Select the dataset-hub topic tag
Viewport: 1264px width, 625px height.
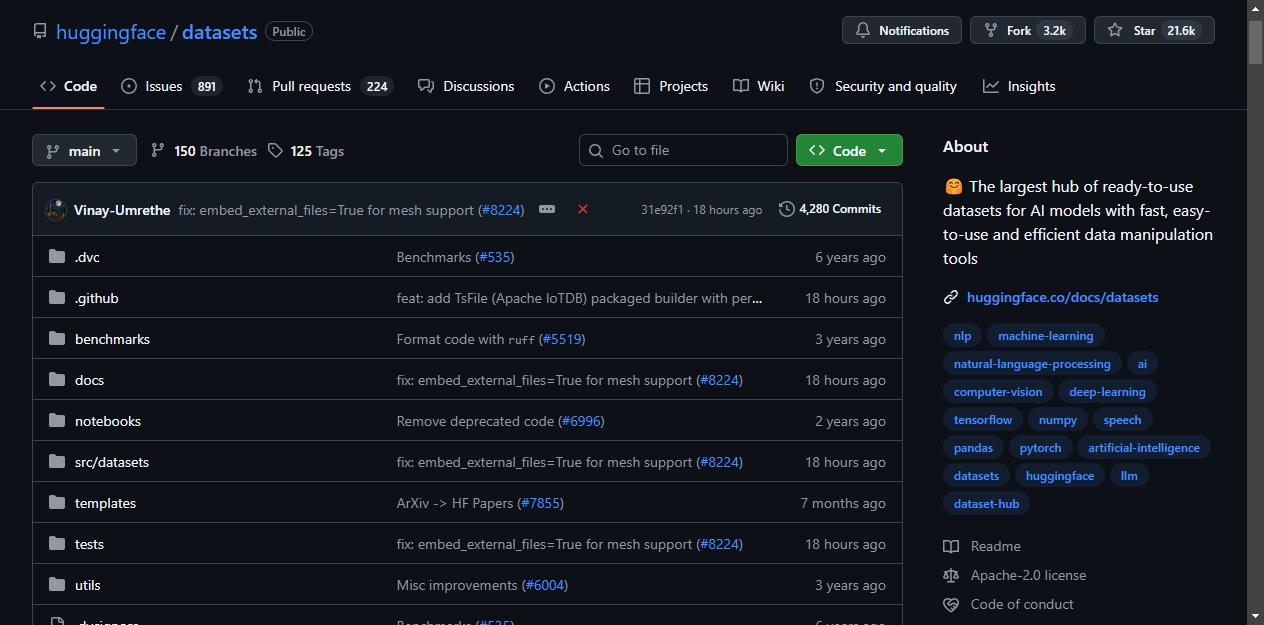pyautogui.click(x=986, y=504)
